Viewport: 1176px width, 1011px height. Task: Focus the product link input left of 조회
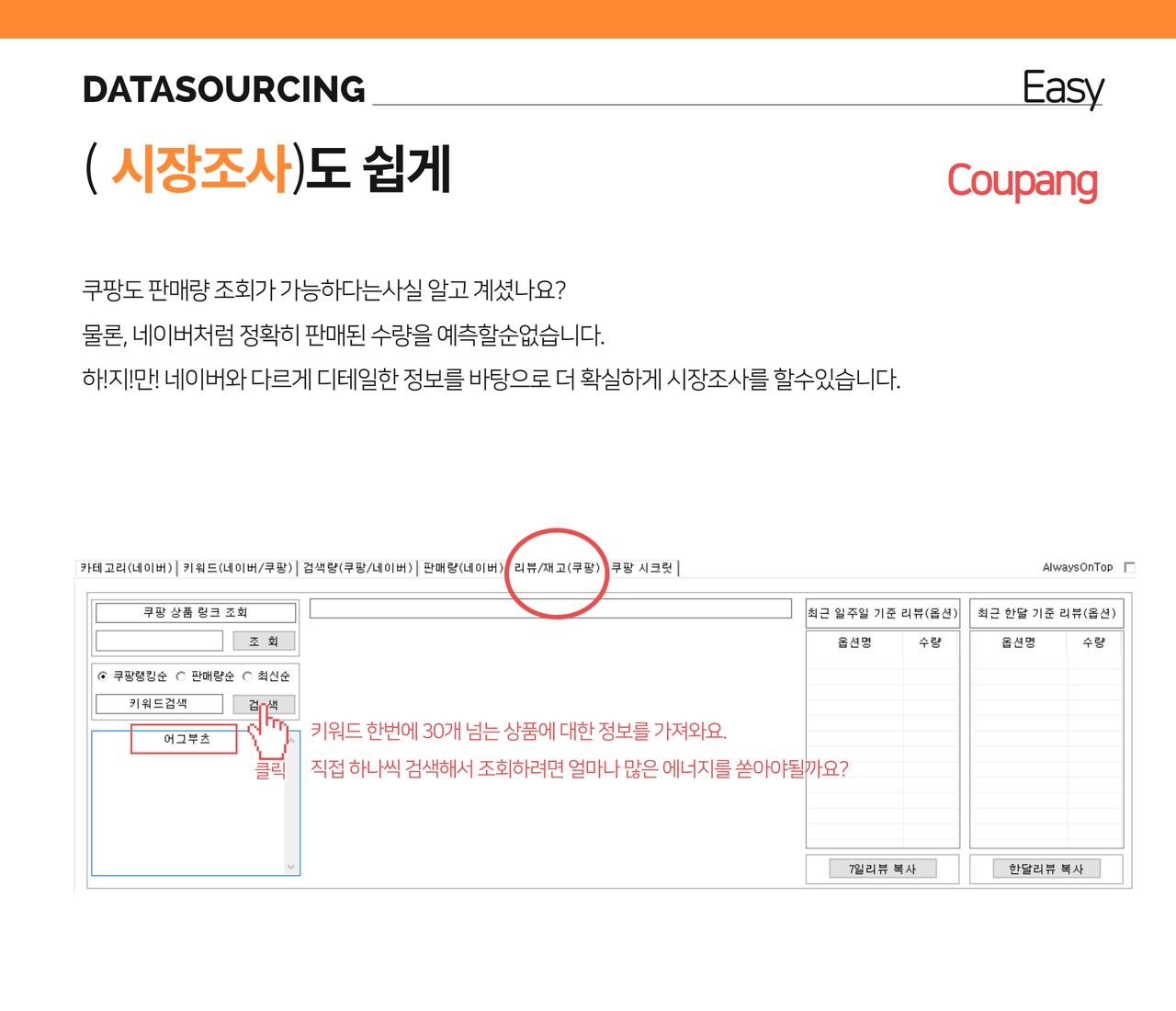click(x=159, y=641)
